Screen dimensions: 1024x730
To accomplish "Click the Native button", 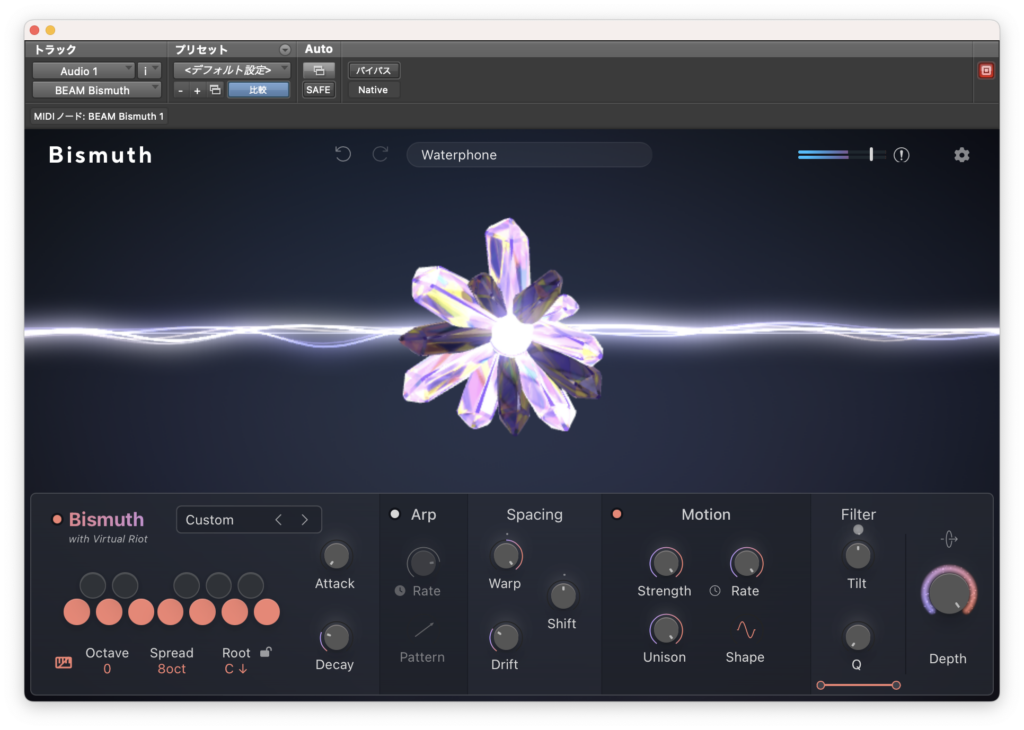I will tap(374, 90).
